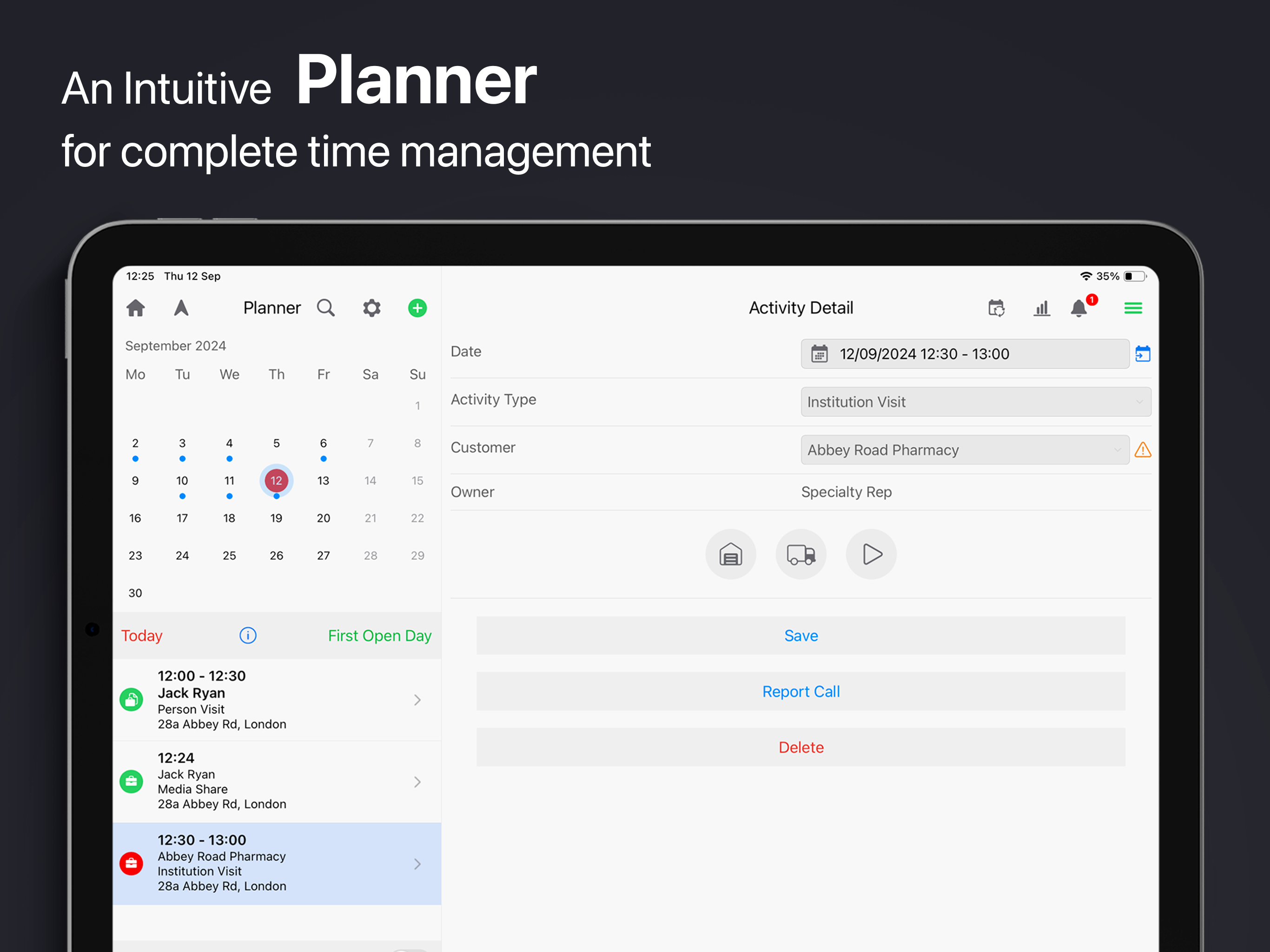Image resolution: width=1270 pixels, height=952 pixels.
Task: Click calendar icon inside the Date field
Action: (819, 354)
